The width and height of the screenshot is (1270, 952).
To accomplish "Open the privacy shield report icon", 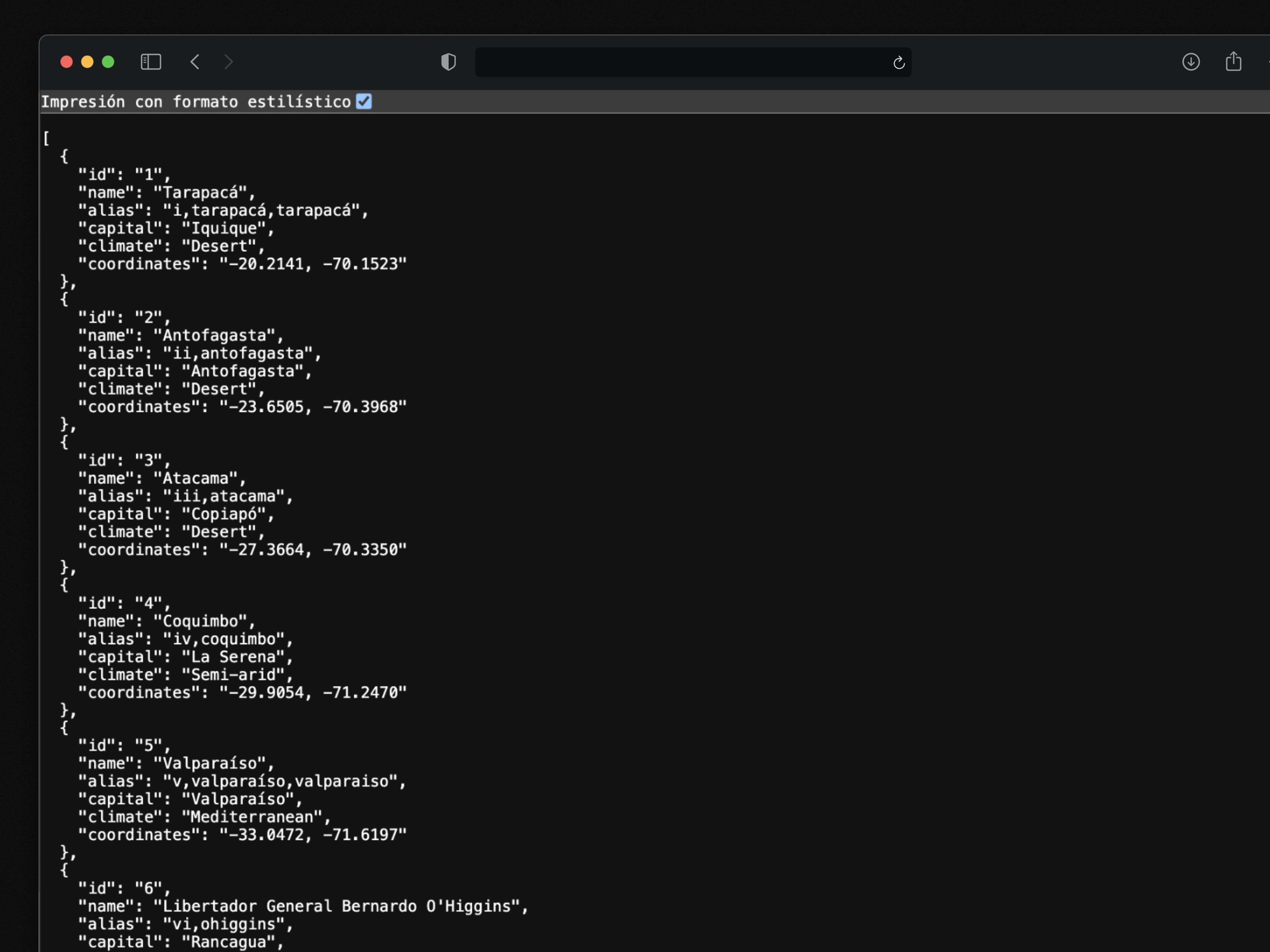I will click(x=448, y=62).
